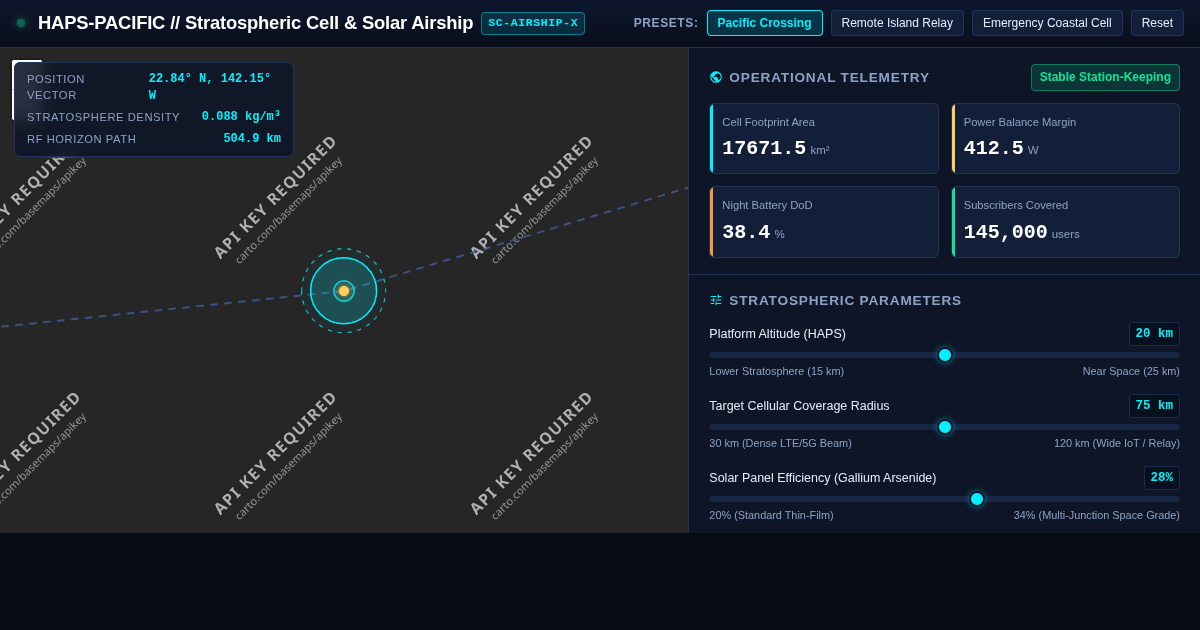Click the globe icon beside Operational Telemetry

coord(716,77)
